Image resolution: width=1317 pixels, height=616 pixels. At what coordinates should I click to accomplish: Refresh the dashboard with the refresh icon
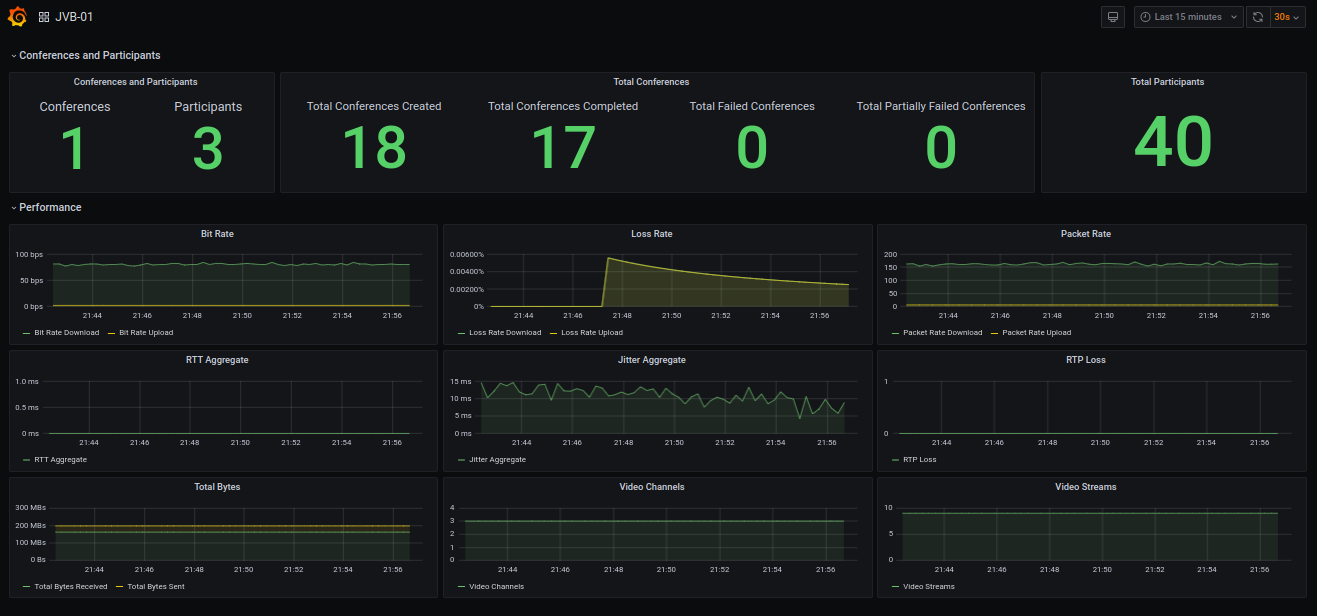tap(1258, 17)
